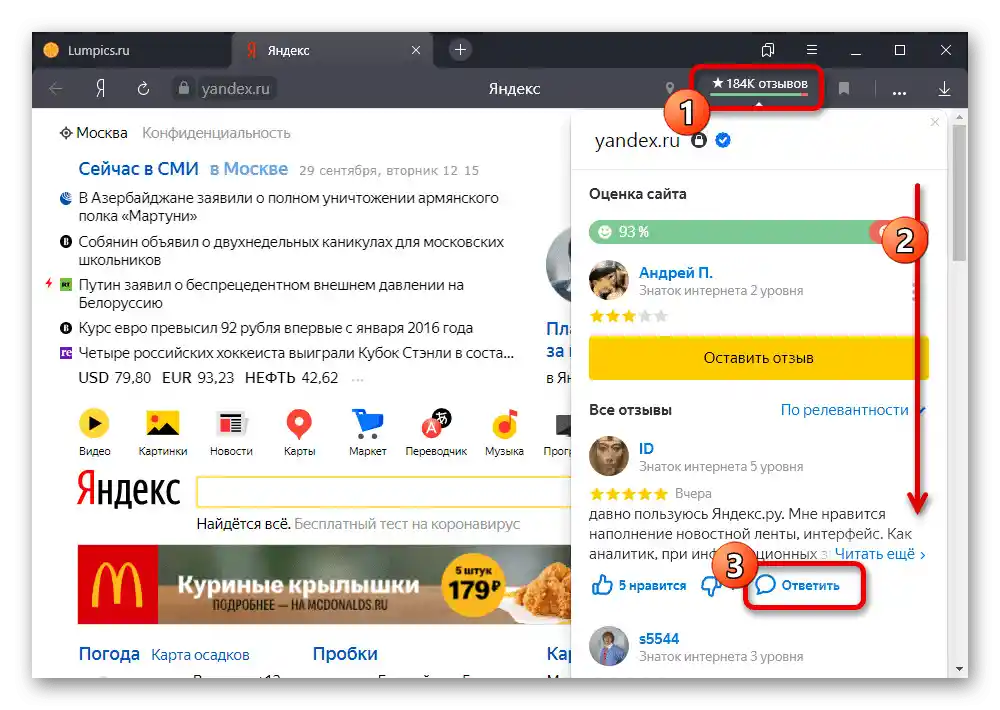Open the downloads panel
This screenshot has width=1000, height=710.
click(x=945, y=89)
